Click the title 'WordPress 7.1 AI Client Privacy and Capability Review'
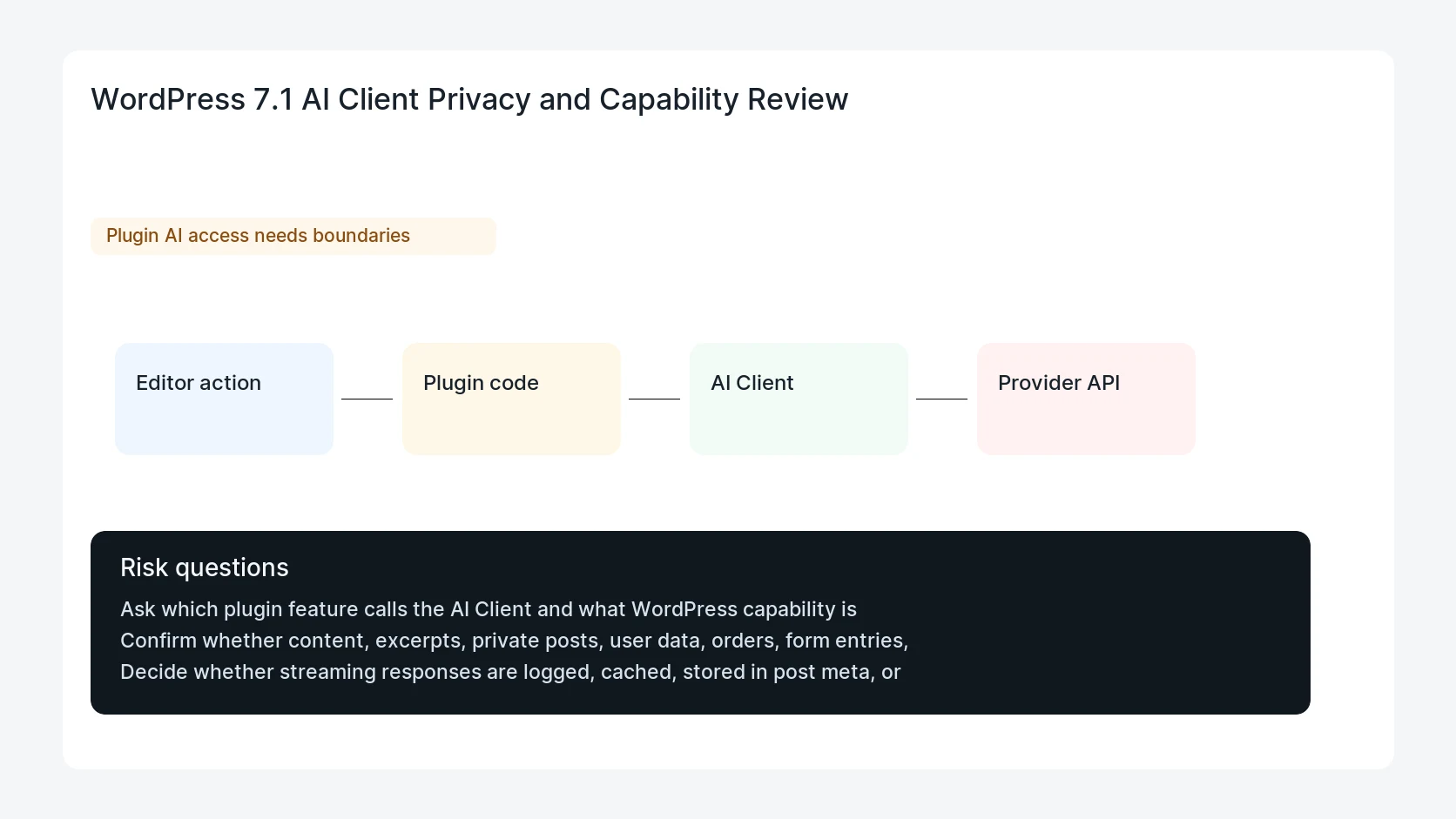Screen dimensions: 1456x819 [x=469, y=99]
